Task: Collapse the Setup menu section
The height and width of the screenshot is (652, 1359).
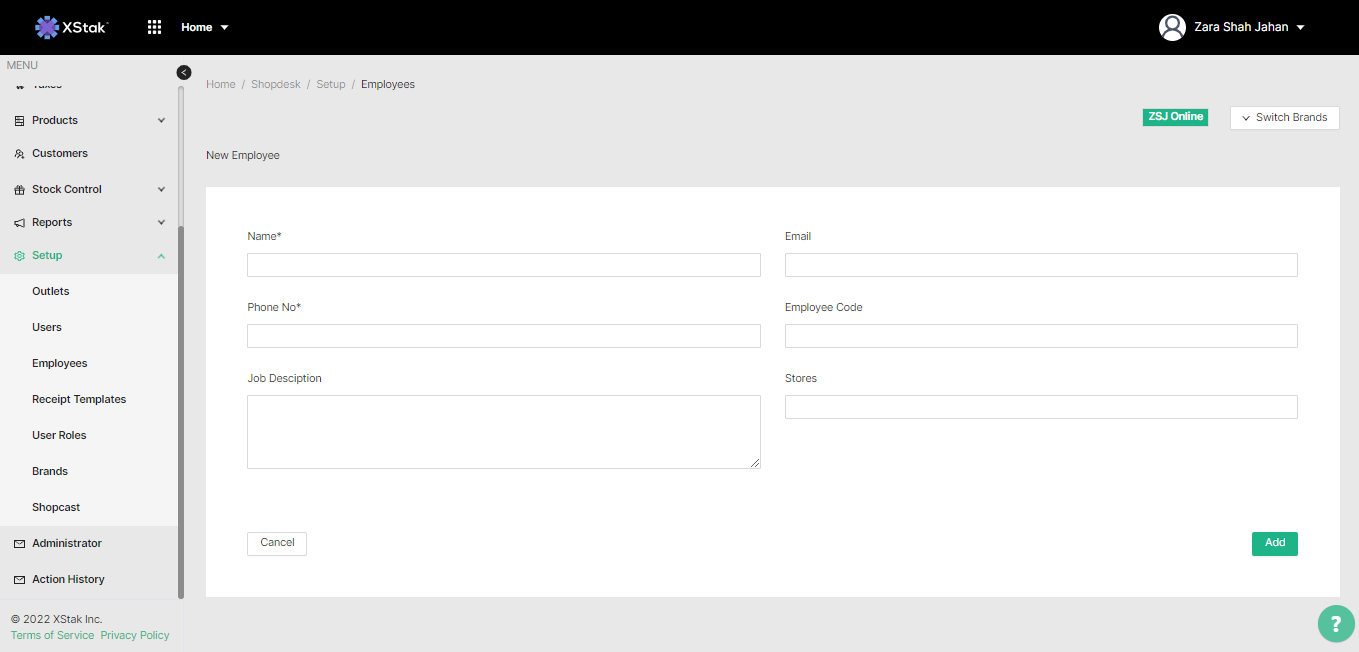Action: (x=162, y=256)
